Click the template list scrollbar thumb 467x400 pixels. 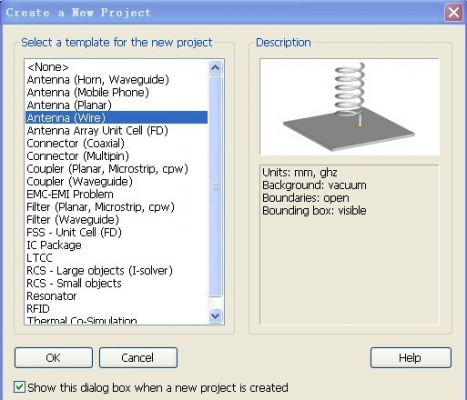(x=215, y=187)
